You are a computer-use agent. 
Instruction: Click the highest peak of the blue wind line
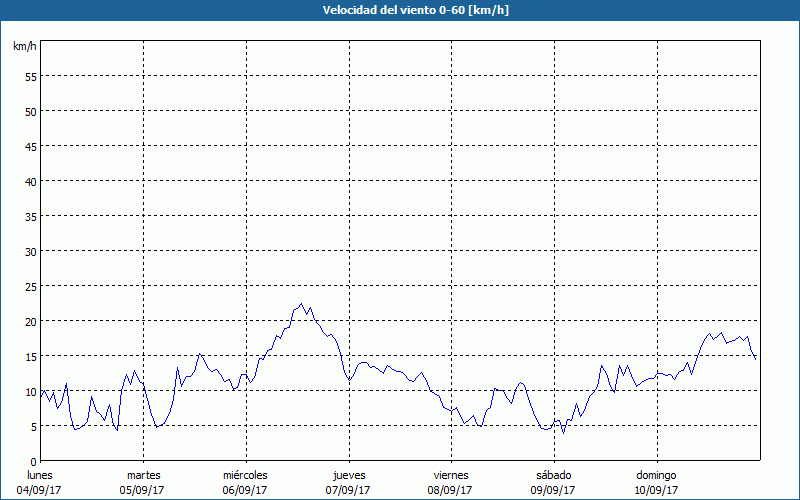(x=301, y=304)
